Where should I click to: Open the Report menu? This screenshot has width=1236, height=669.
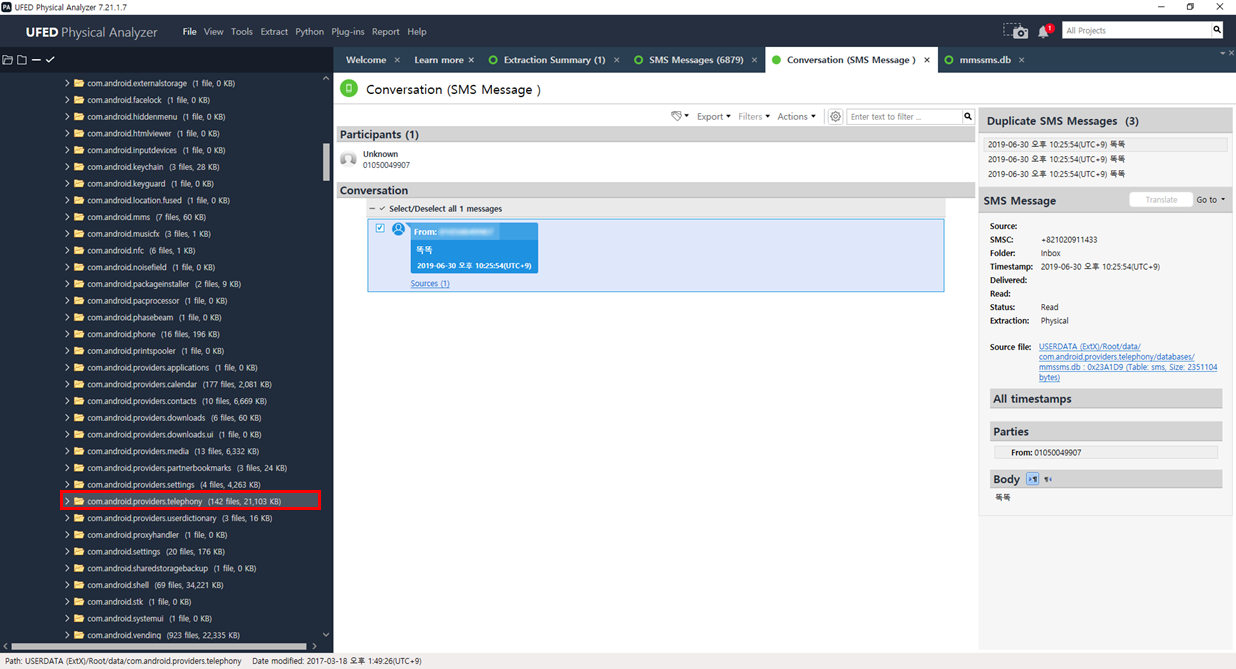386,32
